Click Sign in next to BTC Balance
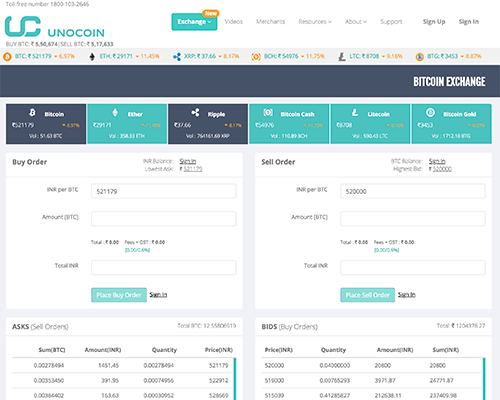 point(437,161)
